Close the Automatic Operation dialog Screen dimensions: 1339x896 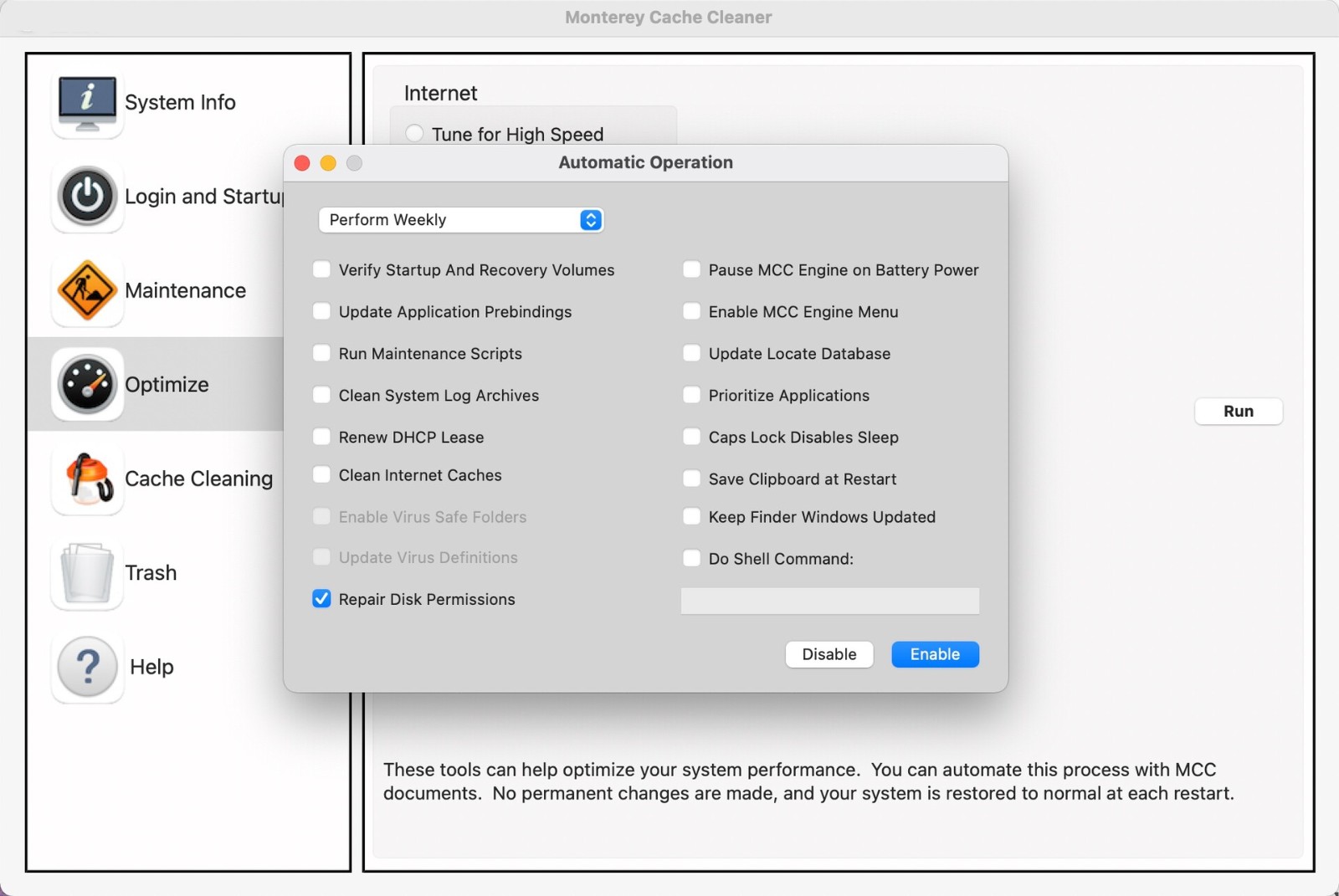point(302,163)
